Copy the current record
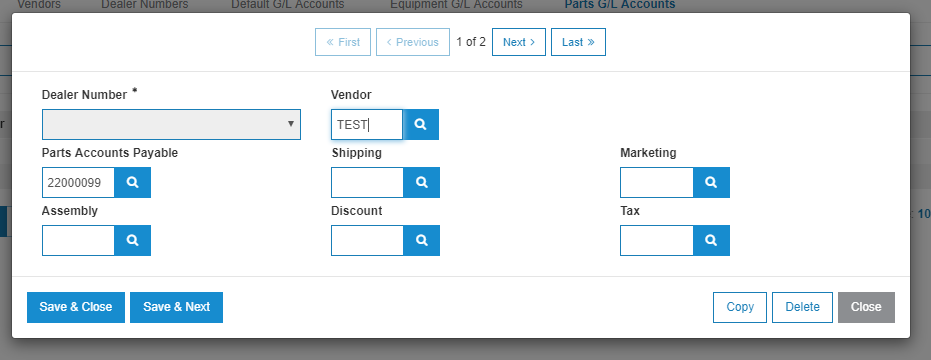Screen dimensions: 931x360 (740, 307)
